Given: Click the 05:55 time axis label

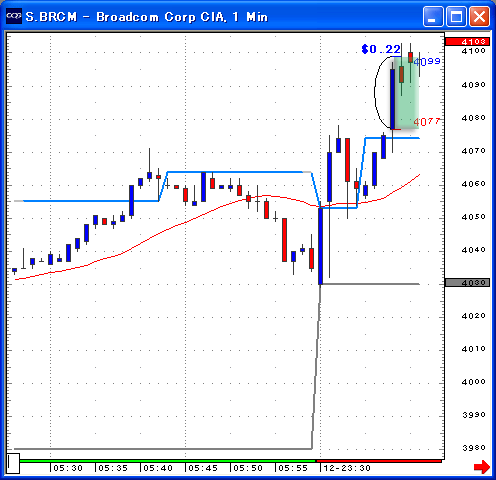Looking at the screenshot, I should tap(293, 468).
